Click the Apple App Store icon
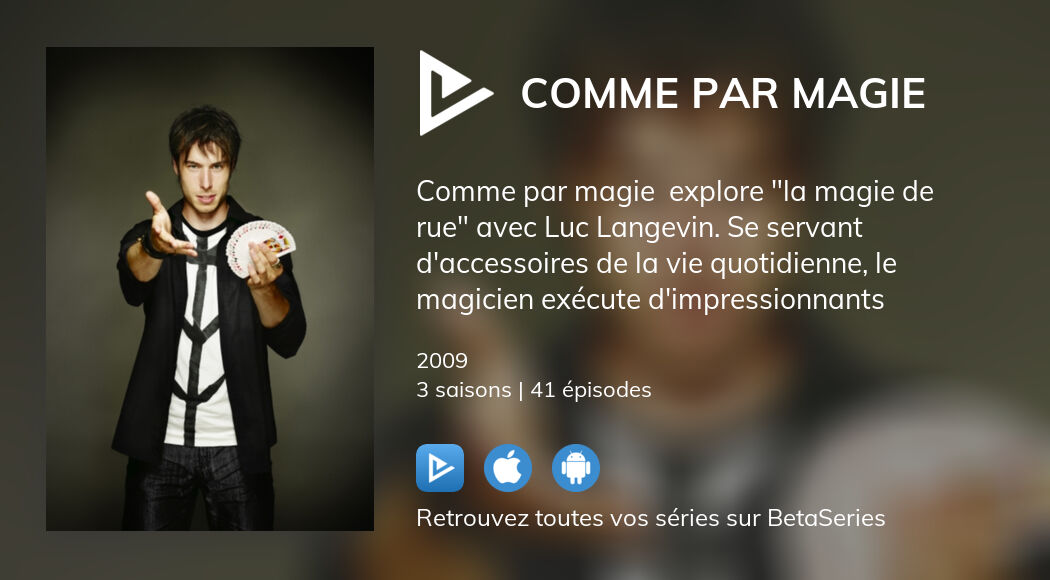The image size is (1050, 580). click(508, 468)
